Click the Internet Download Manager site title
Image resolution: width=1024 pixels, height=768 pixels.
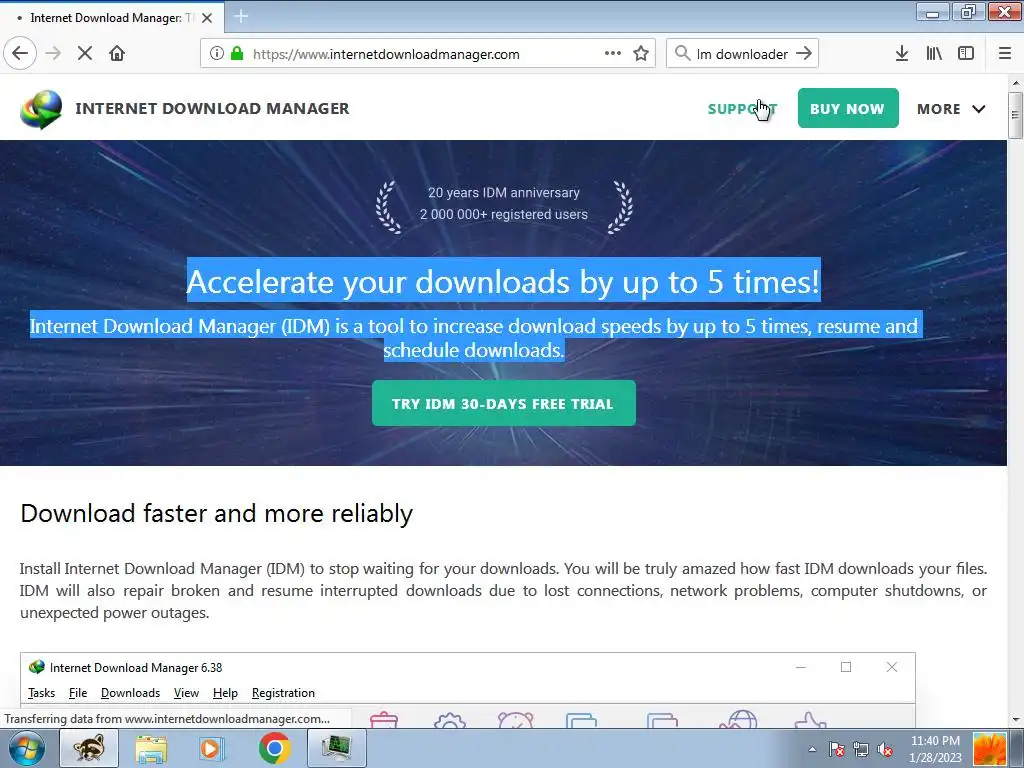pos(212,108)
